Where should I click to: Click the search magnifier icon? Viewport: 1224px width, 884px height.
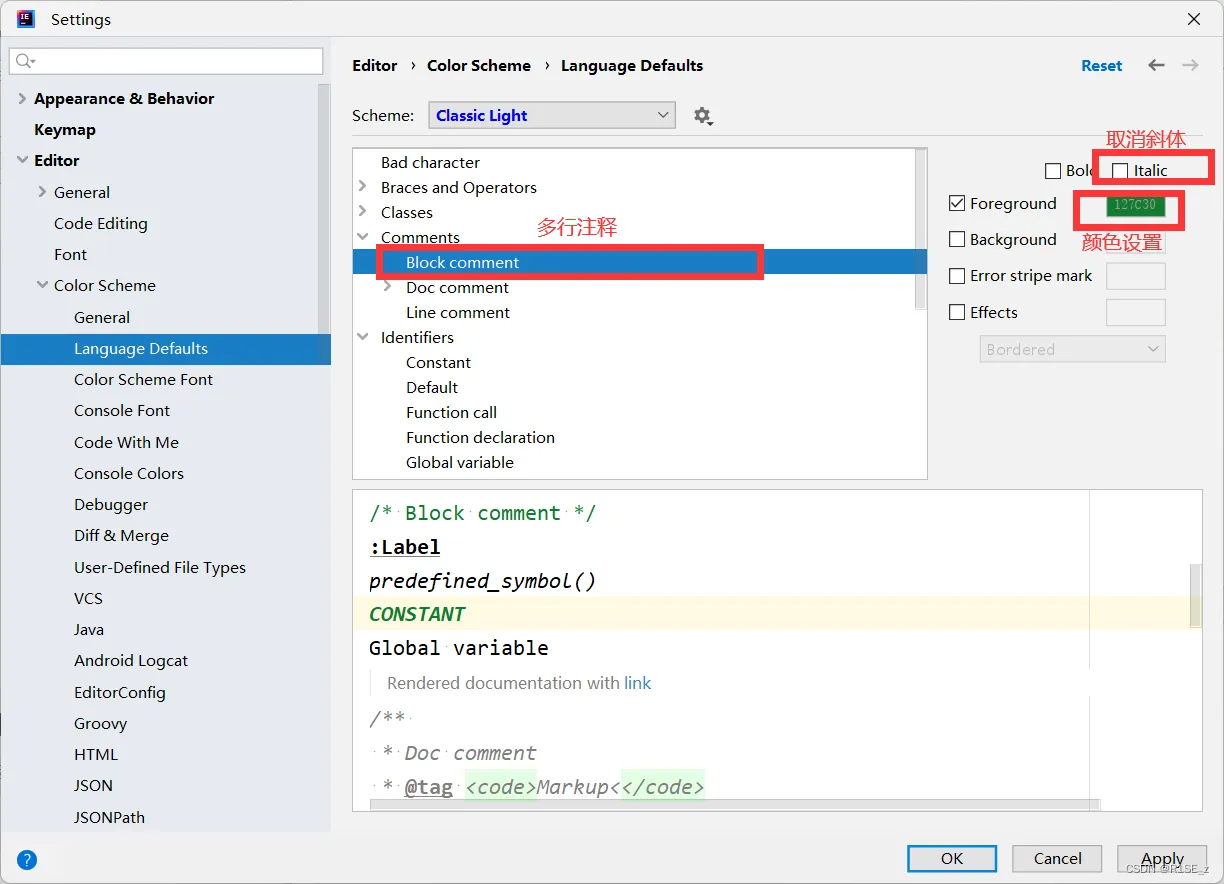coord(24,61)
